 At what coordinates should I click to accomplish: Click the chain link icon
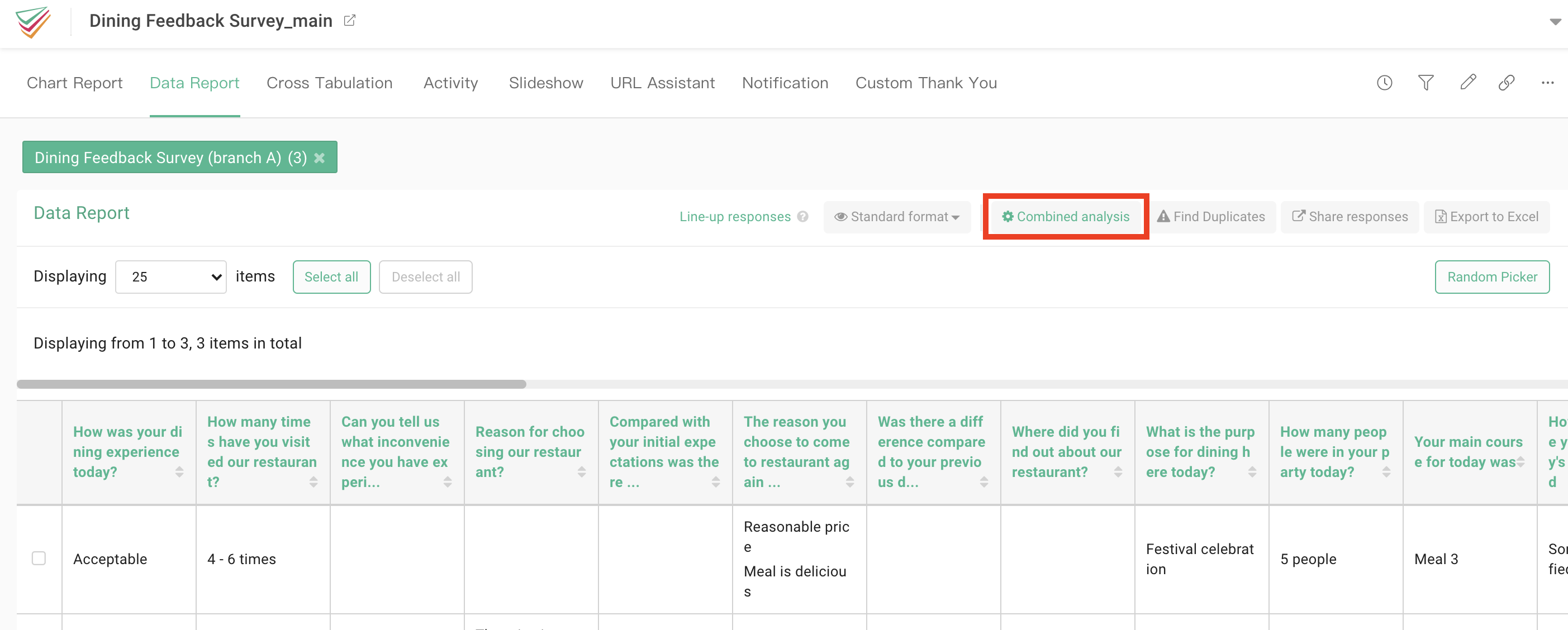click(x=1507, y=83)
